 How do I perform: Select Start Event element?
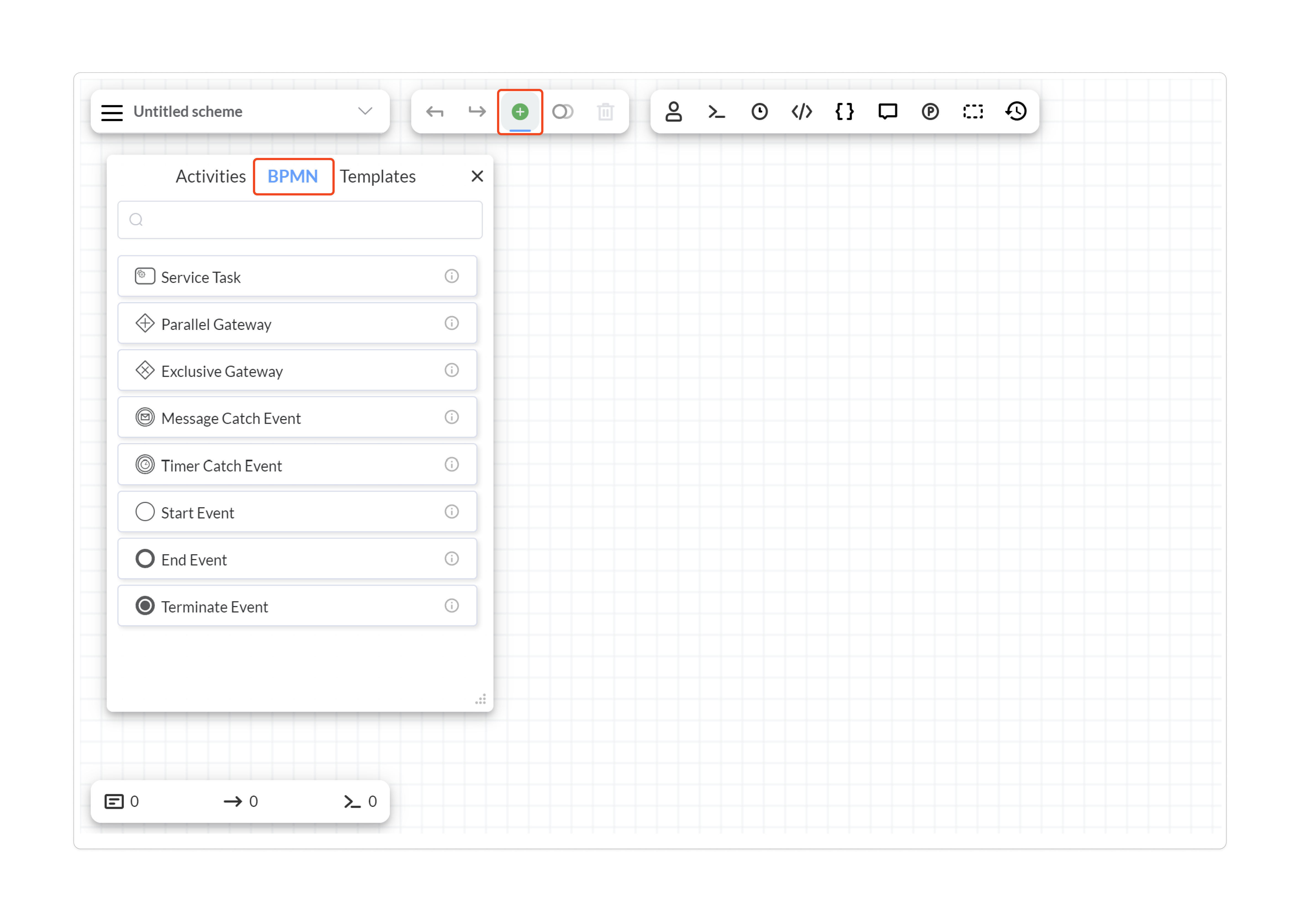tap(297, 512)
